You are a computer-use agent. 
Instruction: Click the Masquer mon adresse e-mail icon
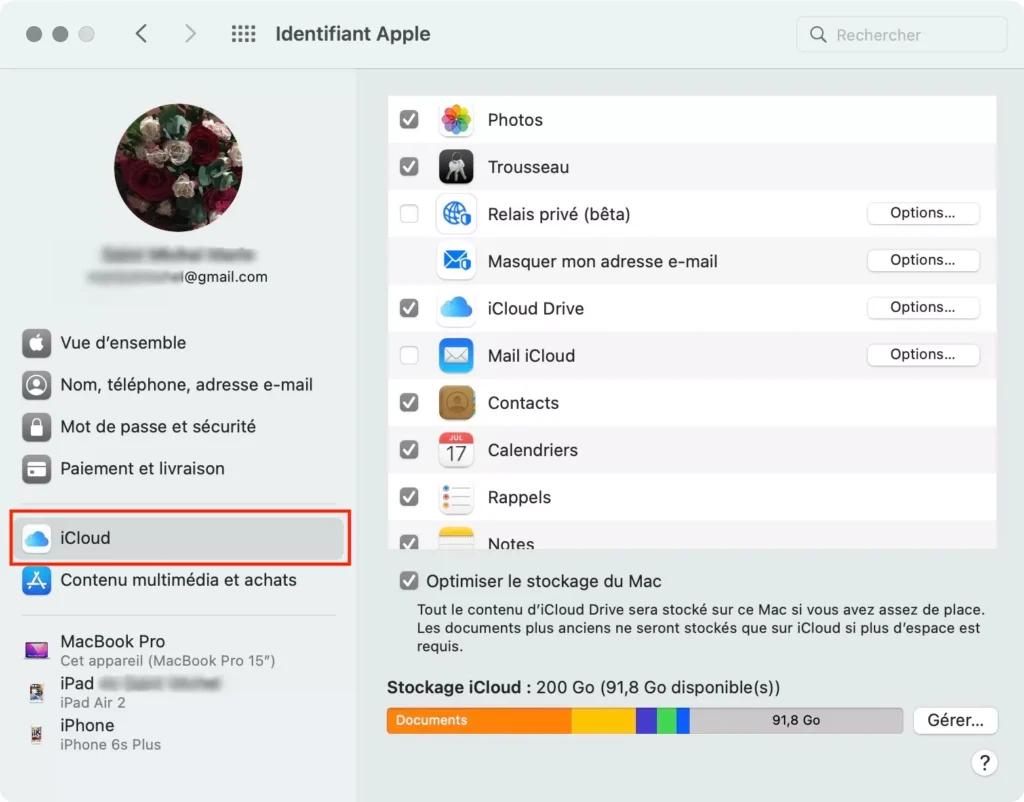pos(456,261)
